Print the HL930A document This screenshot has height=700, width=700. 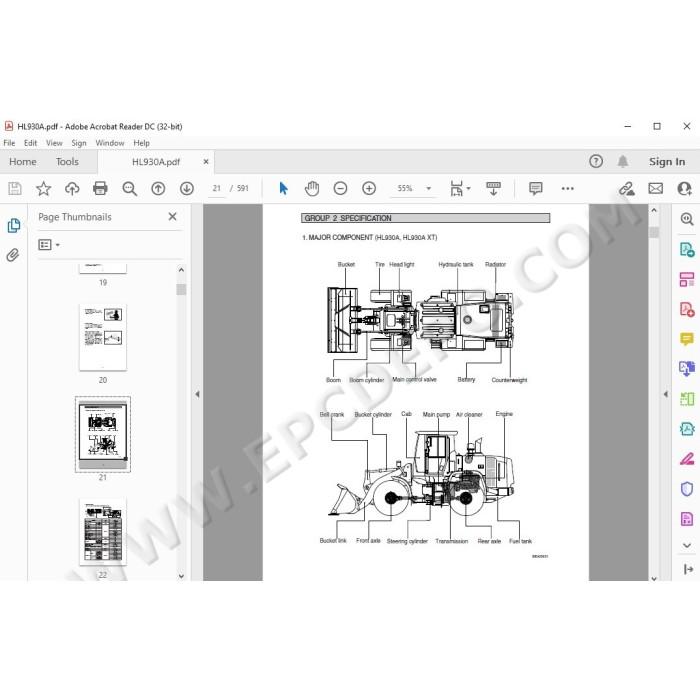[x=100, y=188]
